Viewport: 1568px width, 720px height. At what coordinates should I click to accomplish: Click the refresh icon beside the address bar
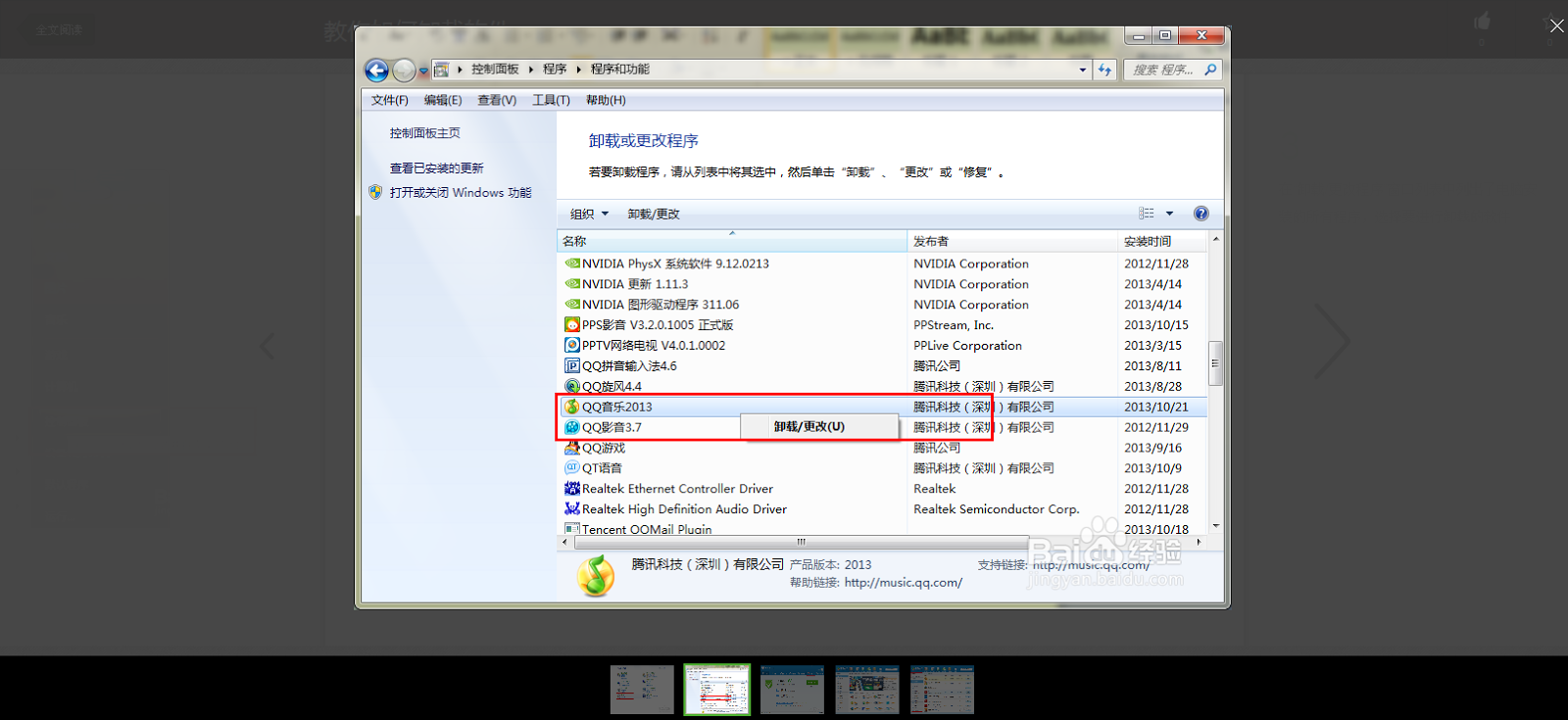pos(1105,70)
